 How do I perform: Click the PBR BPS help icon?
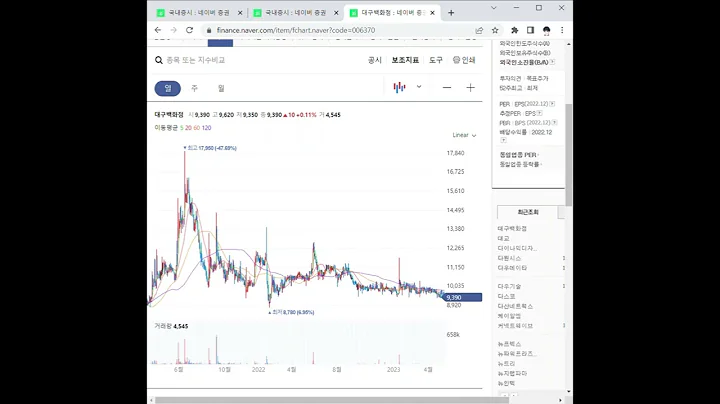[554, 123]
